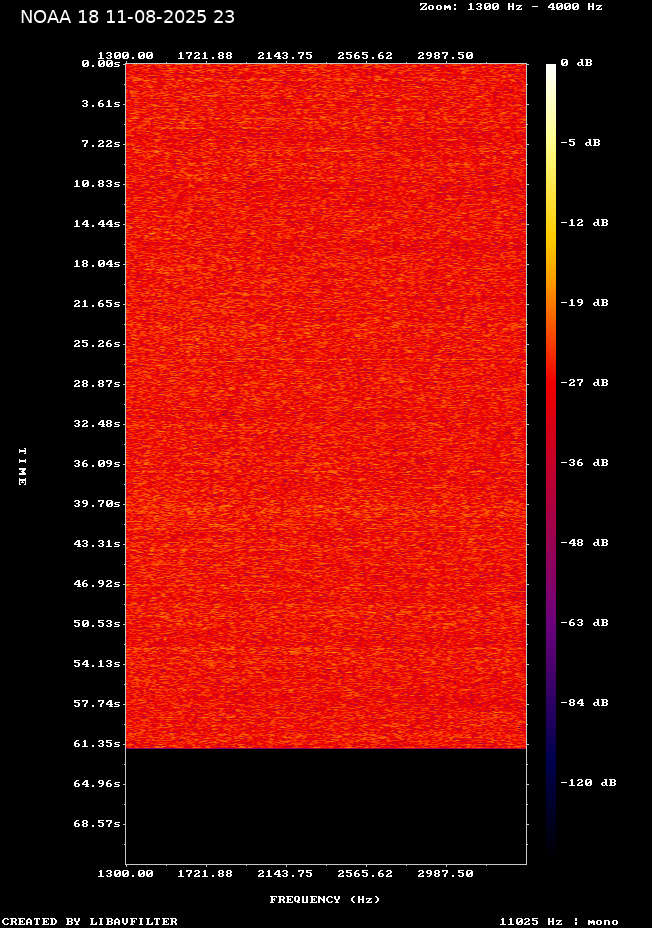Image resolution: width=652 pixels, height=928 pixels.
Task: Click the time label '43.31s'
Action: point(97,543)
